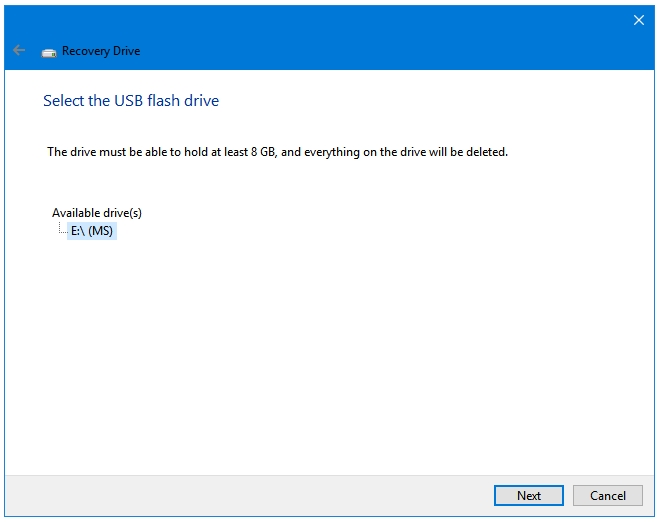The height and width of the screenshot is (522, 662).
Task: Go back using the left arrow icon
Action: [19, 51]
